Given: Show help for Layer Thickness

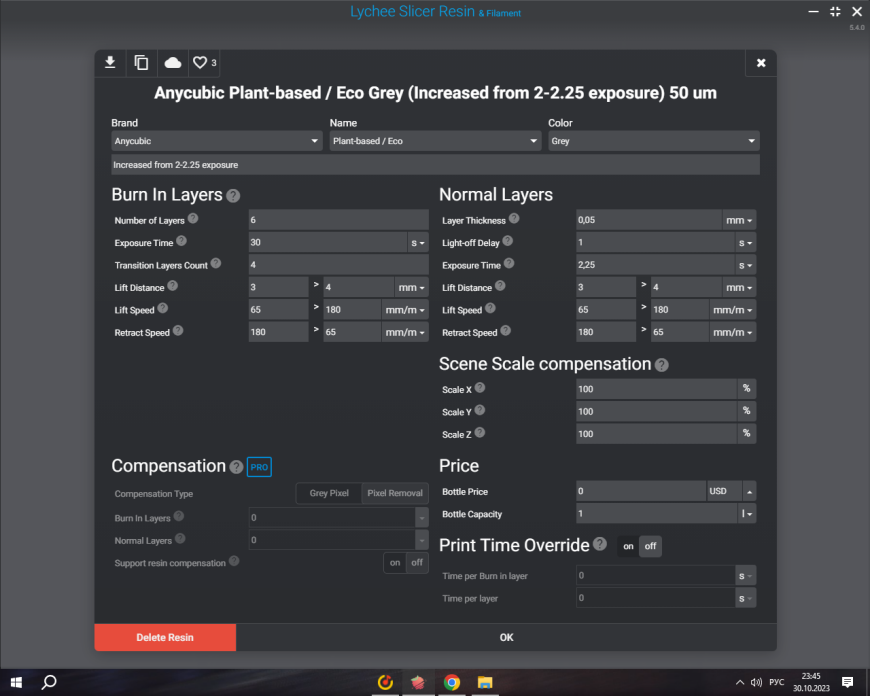Looking at the screenshot, I should click(514, 218).
